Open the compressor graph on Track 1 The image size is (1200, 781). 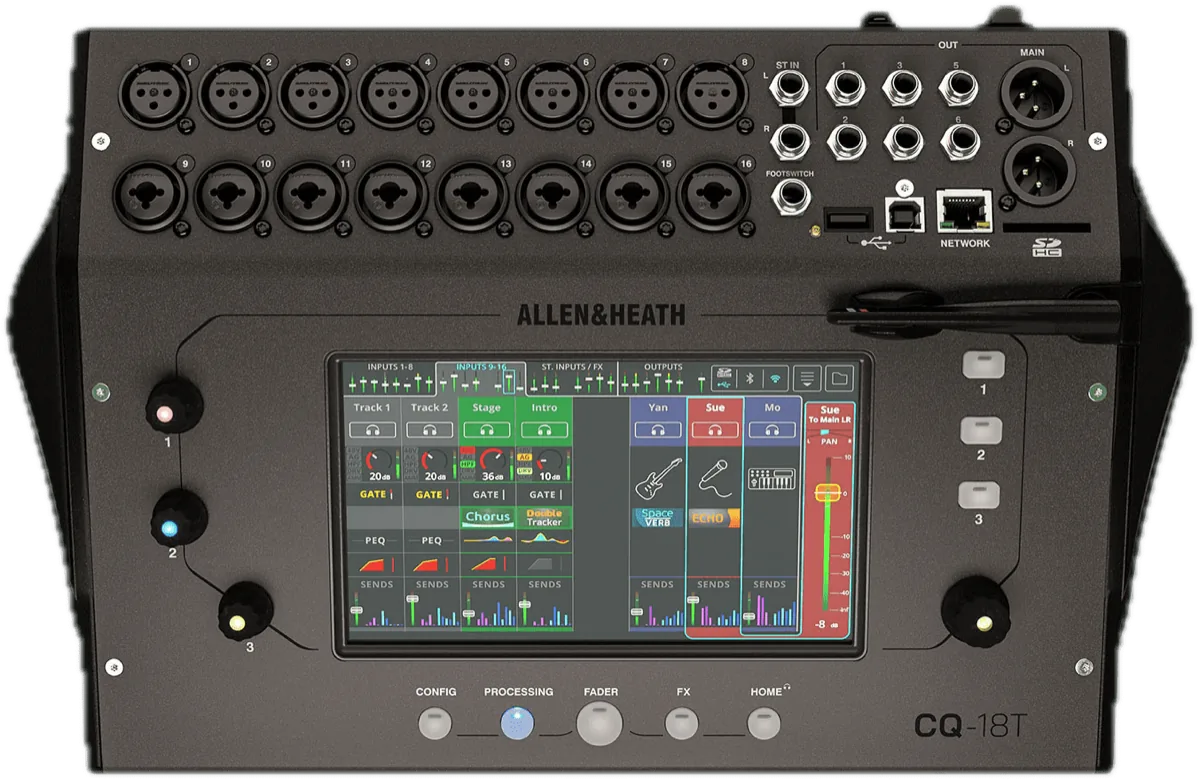coord(375,565)
